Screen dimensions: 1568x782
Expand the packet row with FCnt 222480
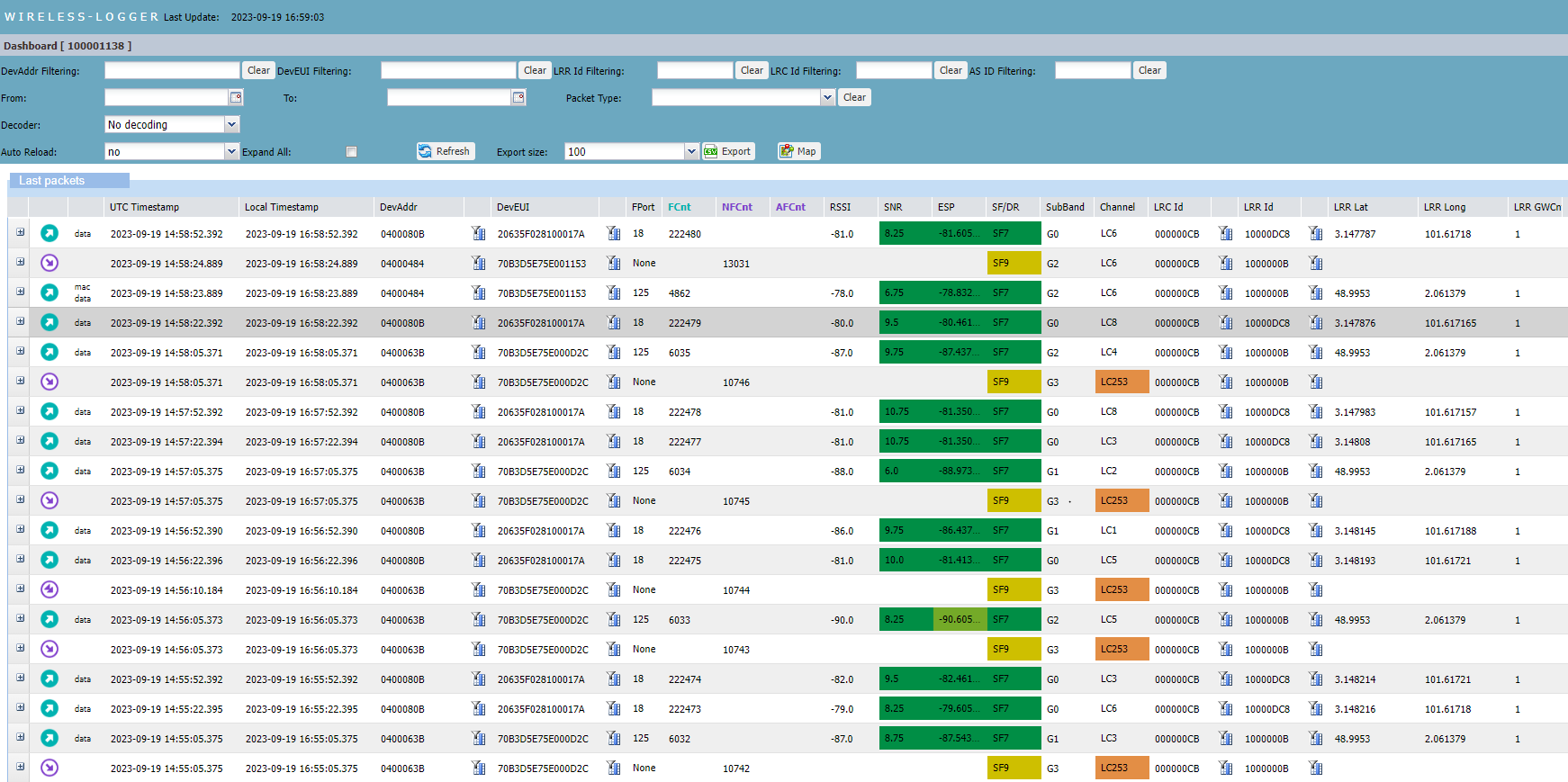click(20, 233)
